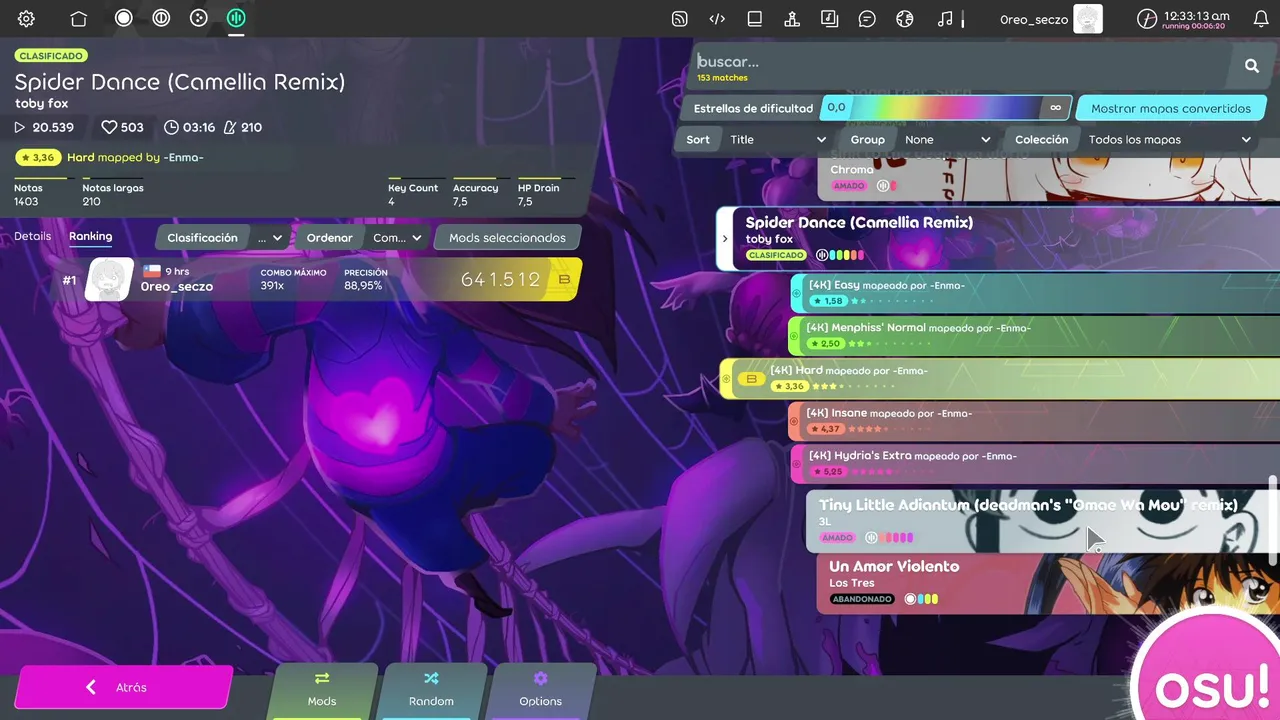This screenshot has width=1280, height=720.
Task: Go to main menu with home icon
Action: point(79,19)
